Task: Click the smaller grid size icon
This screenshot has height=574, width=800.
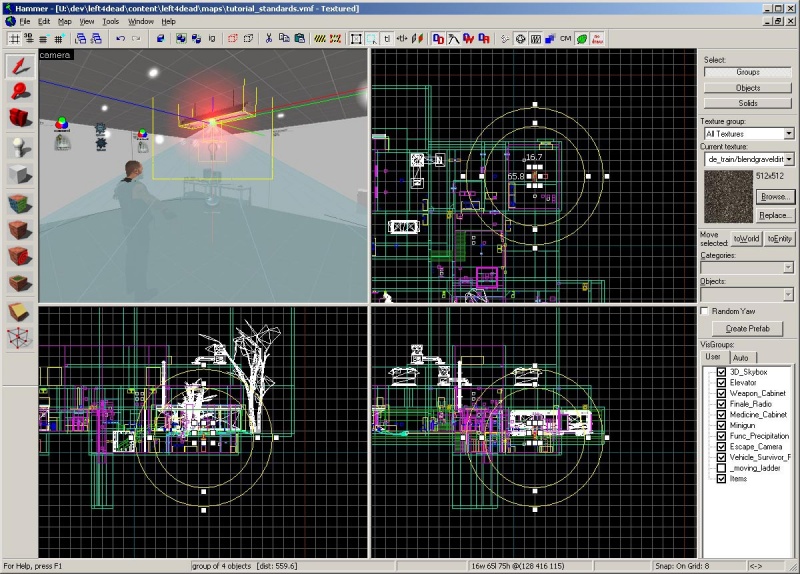Action: 44,39
